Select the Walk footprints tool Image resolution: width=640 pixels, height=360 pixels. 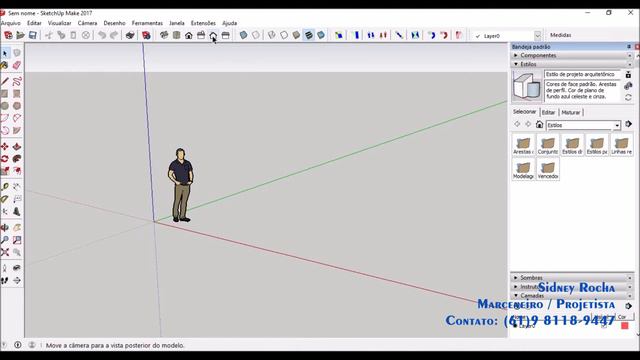coord(5,280)
